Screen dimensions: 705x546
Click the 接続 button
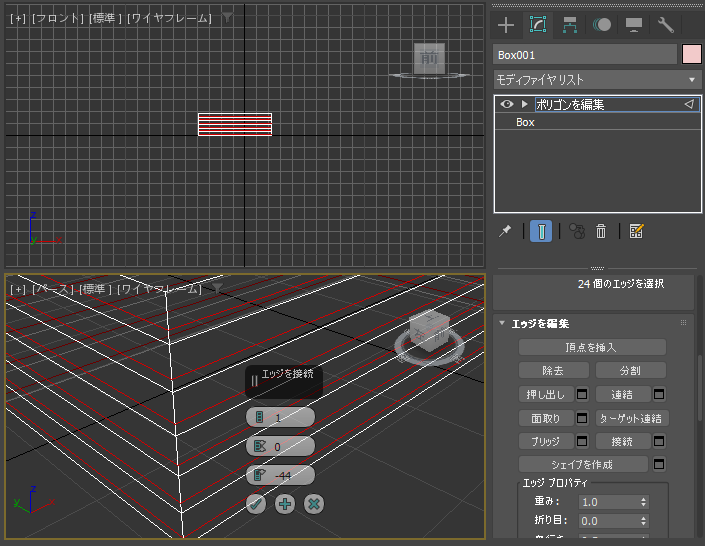(623, 441)
